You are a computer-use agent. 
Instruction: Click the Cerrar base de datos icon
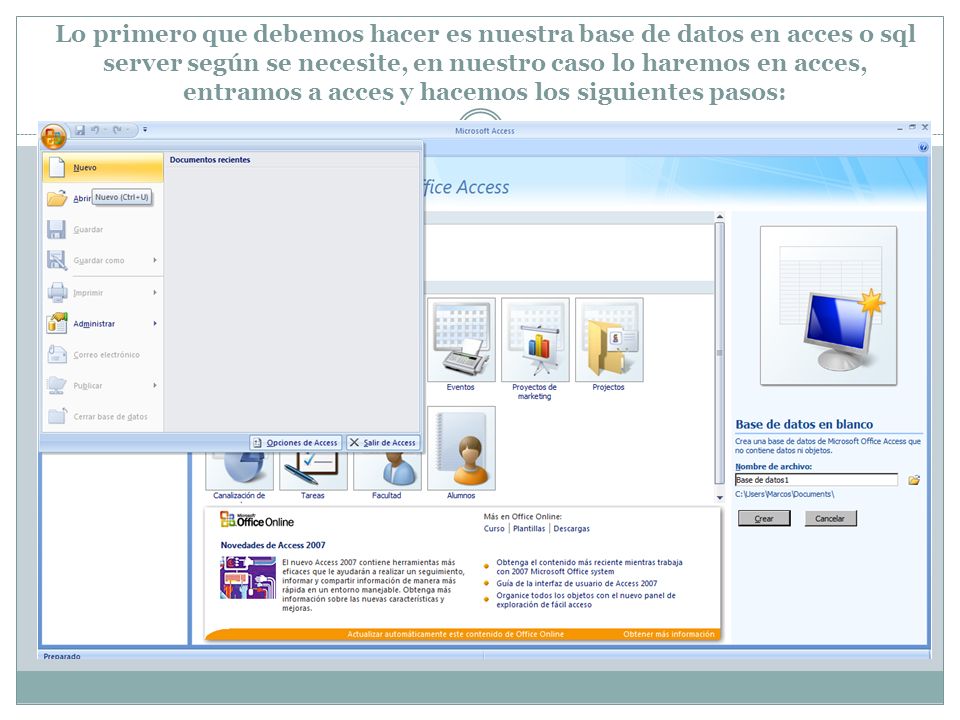(x=57, y=416)
